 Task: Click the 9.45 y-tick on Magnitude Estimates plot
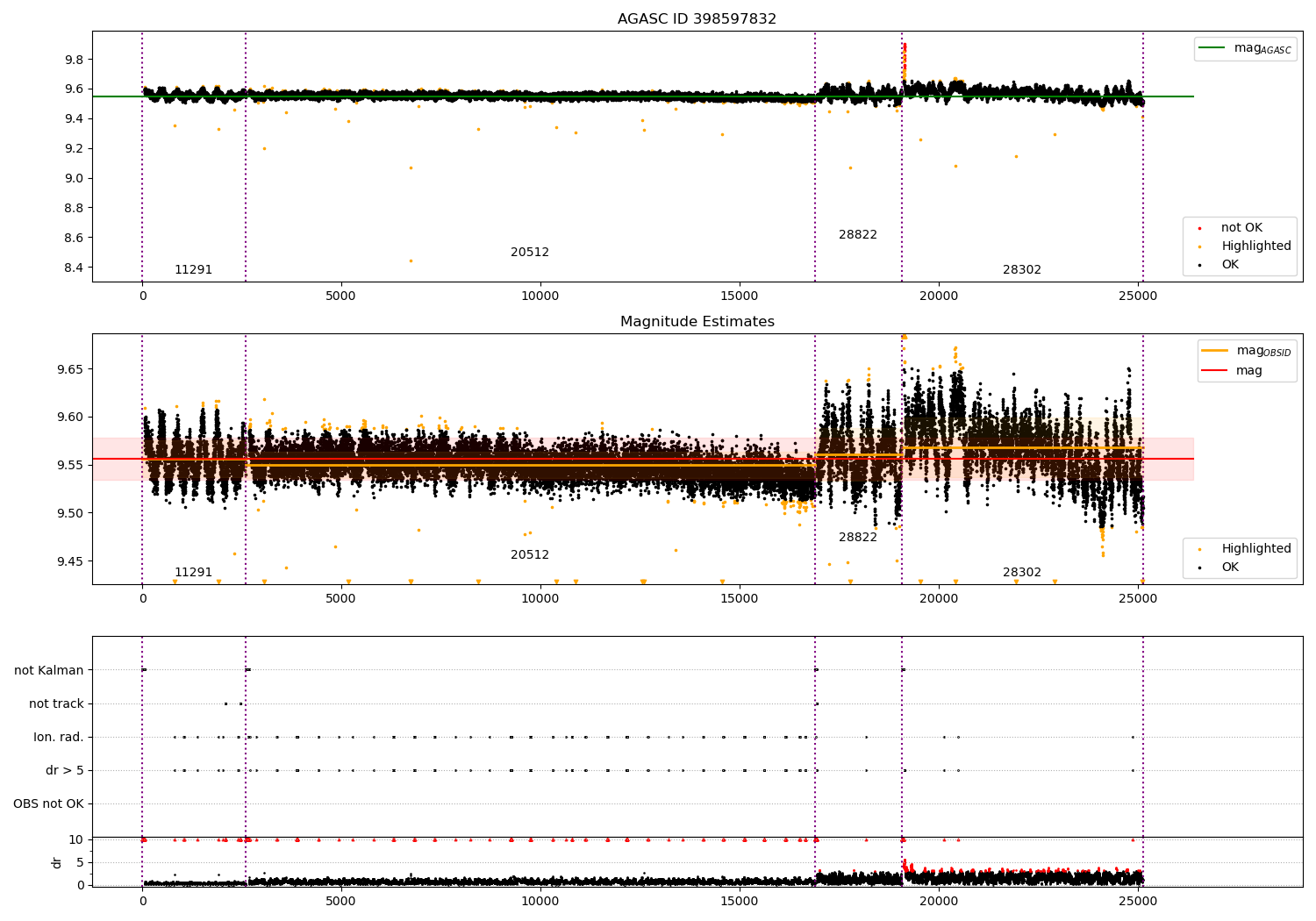point(70,561)
